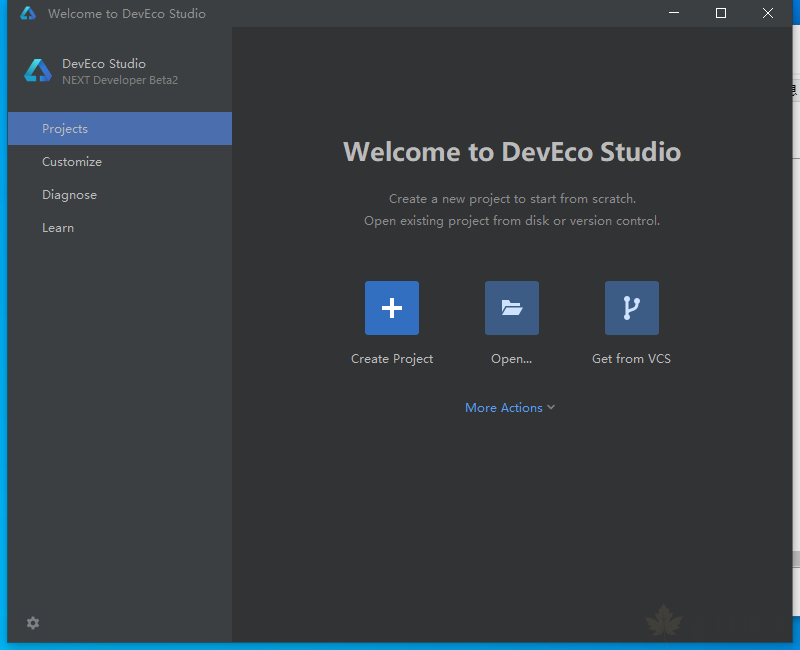Click the app icon in title bar
This screenshot has width=800, height=650.
(x=28, y=14)
